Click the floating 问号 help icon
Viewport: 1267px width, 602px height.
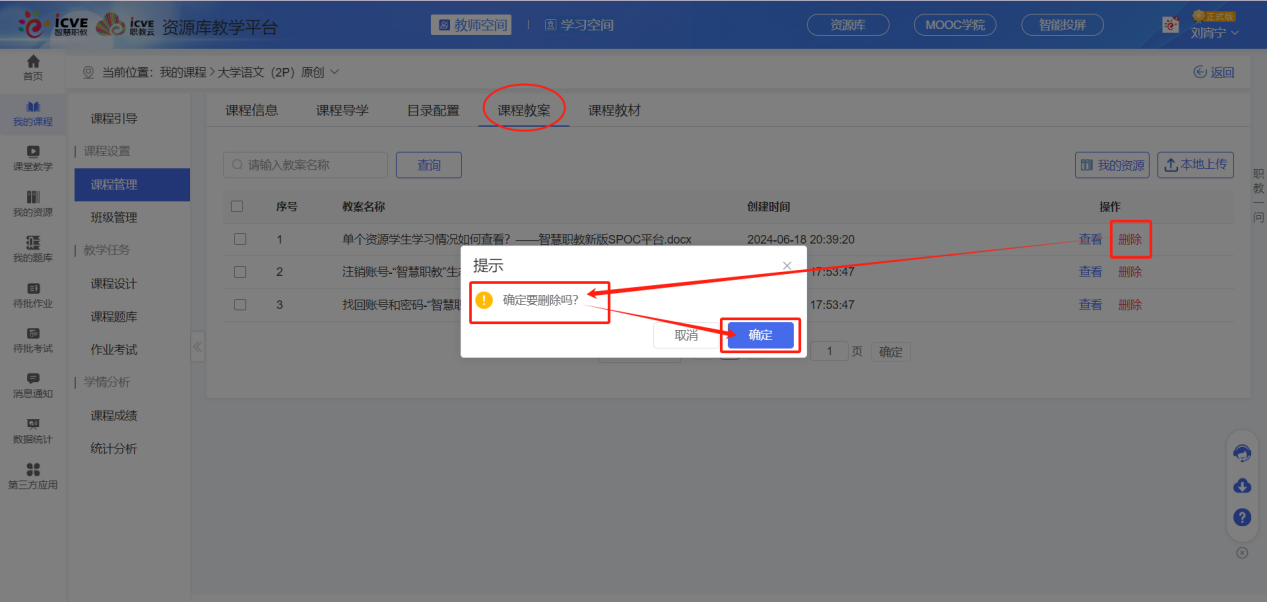coord(1242,517)
